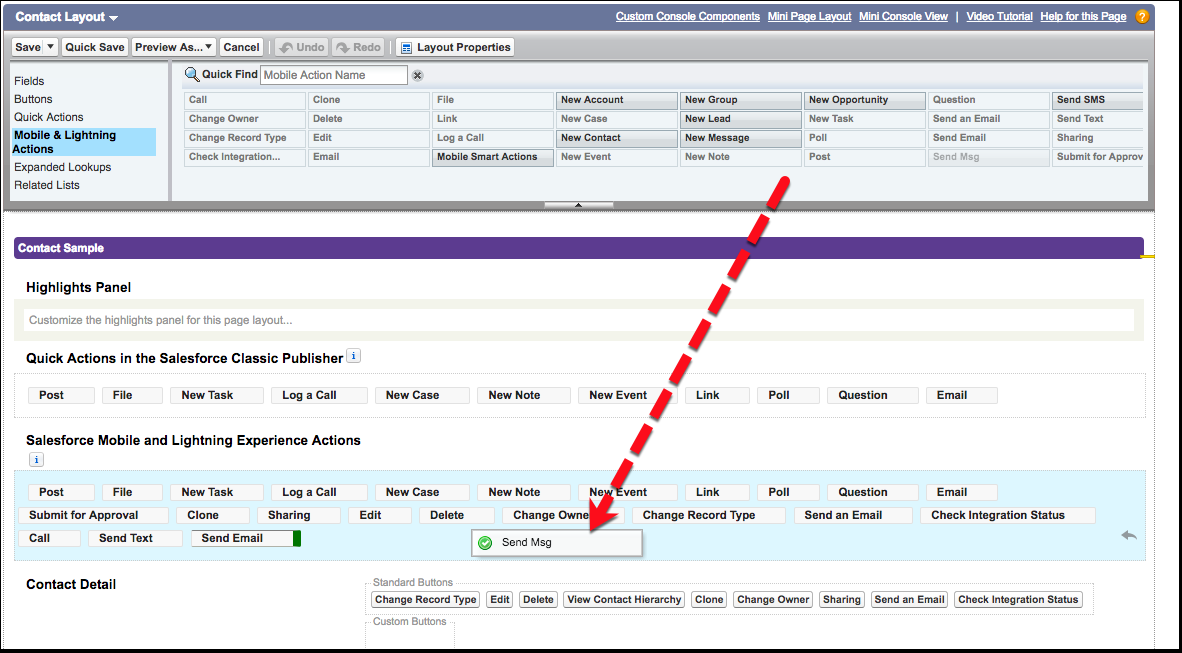This screenshot has width=1182, height=653.
Task: Select New Contact in the palette
Action: click(x=617, y=138)
